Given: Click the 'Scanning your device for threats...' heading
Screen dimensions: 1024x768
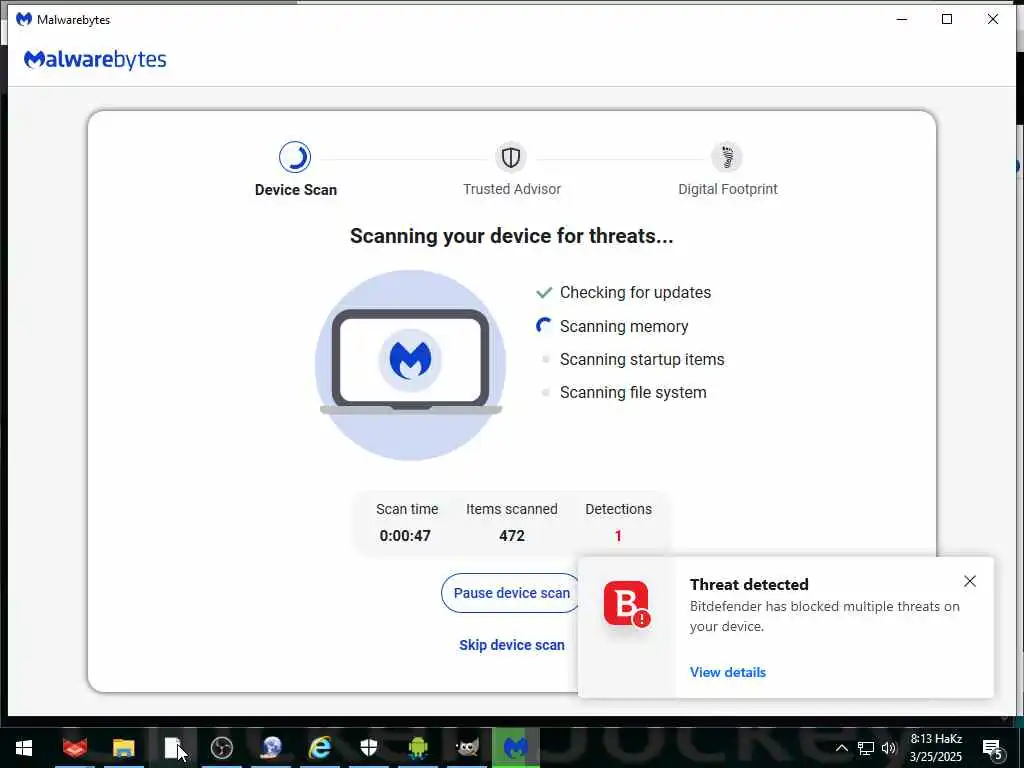Looking at the screenshot, I should tap(511, 236).
